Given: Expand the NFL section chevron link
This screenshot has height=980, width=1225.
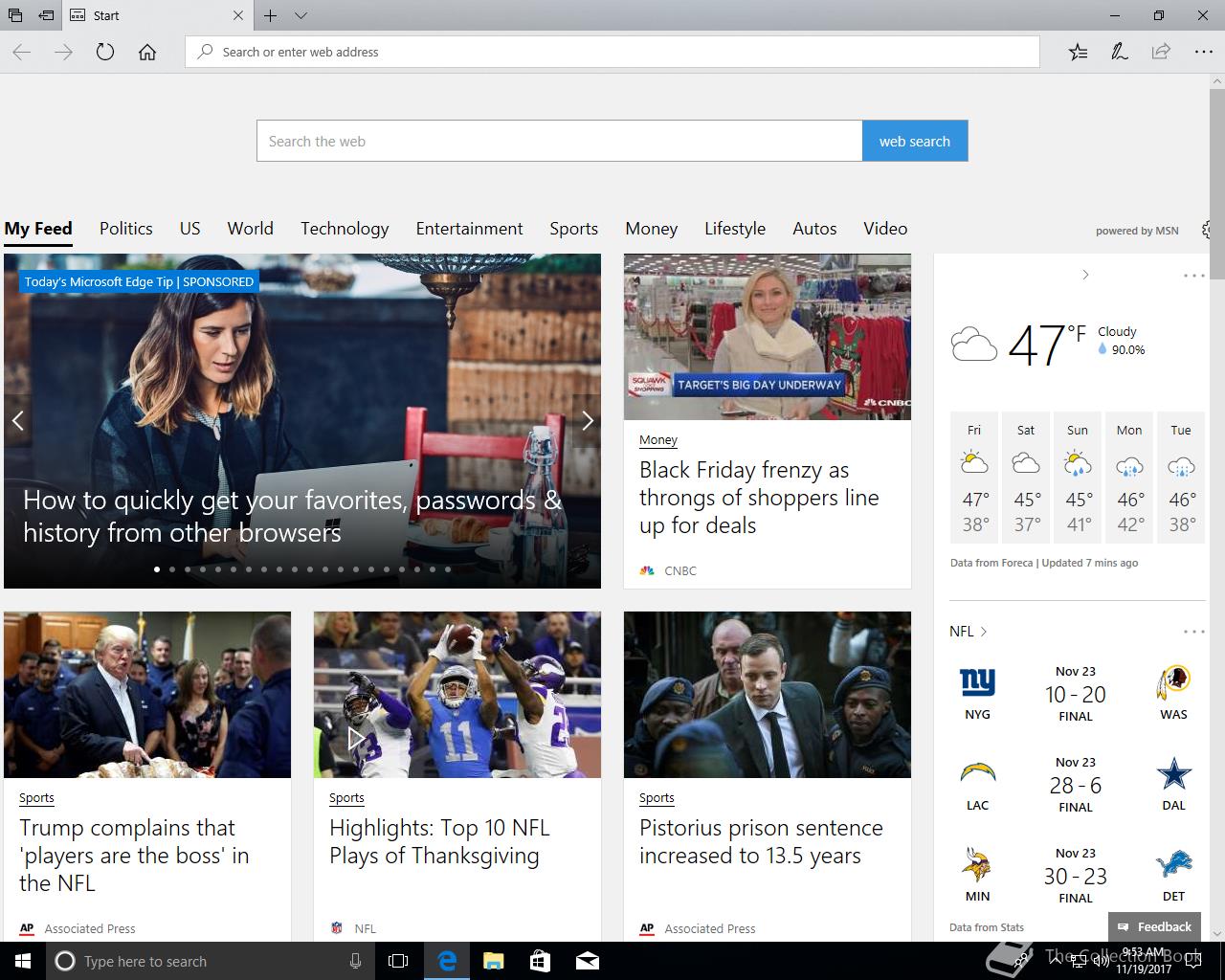Looking at the screenshot, I should tap(968, 632).
